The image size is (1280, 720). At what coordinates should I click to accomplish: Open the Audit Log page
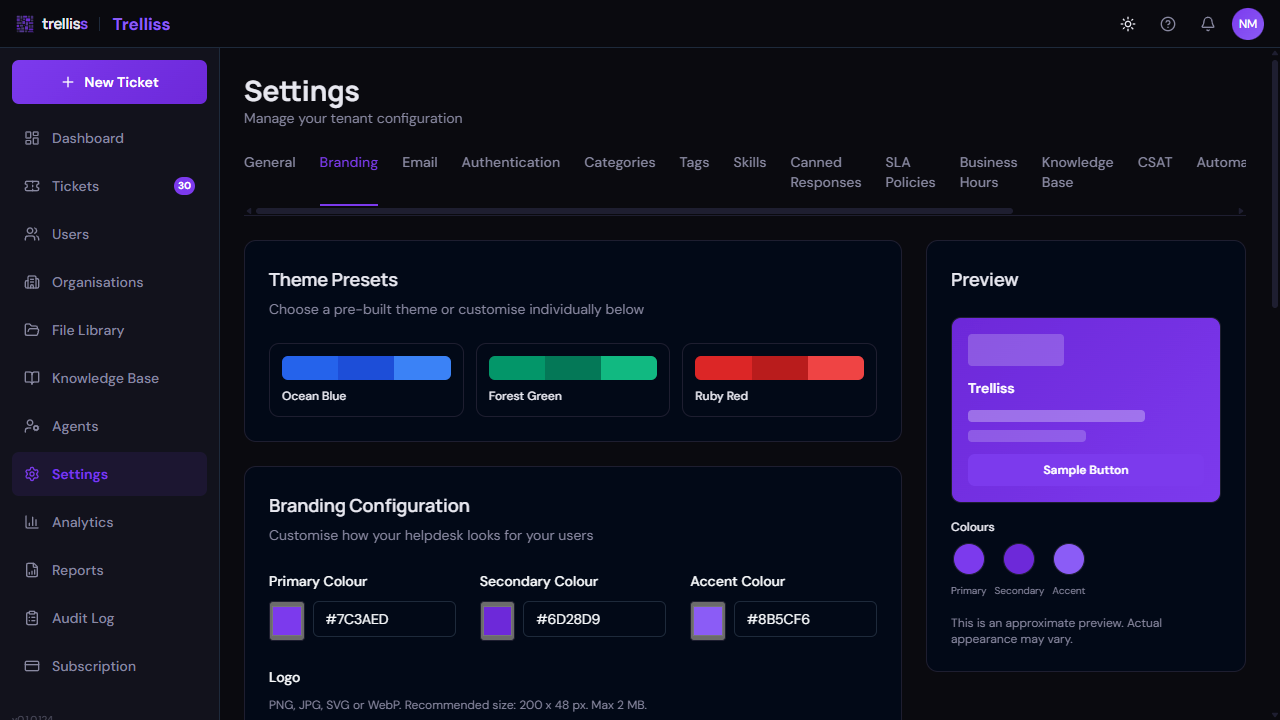pyautogui.click(x=83, y=618)
